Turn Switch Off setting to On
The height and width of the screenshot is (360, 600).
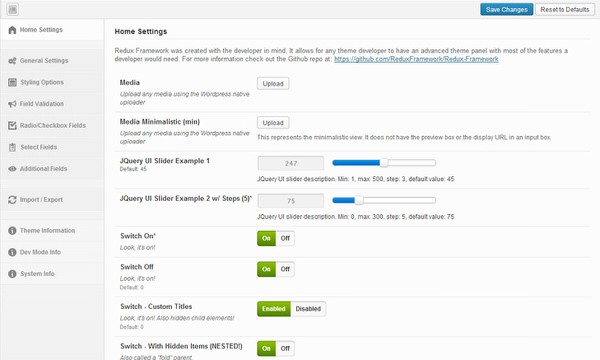pos(266,269)
